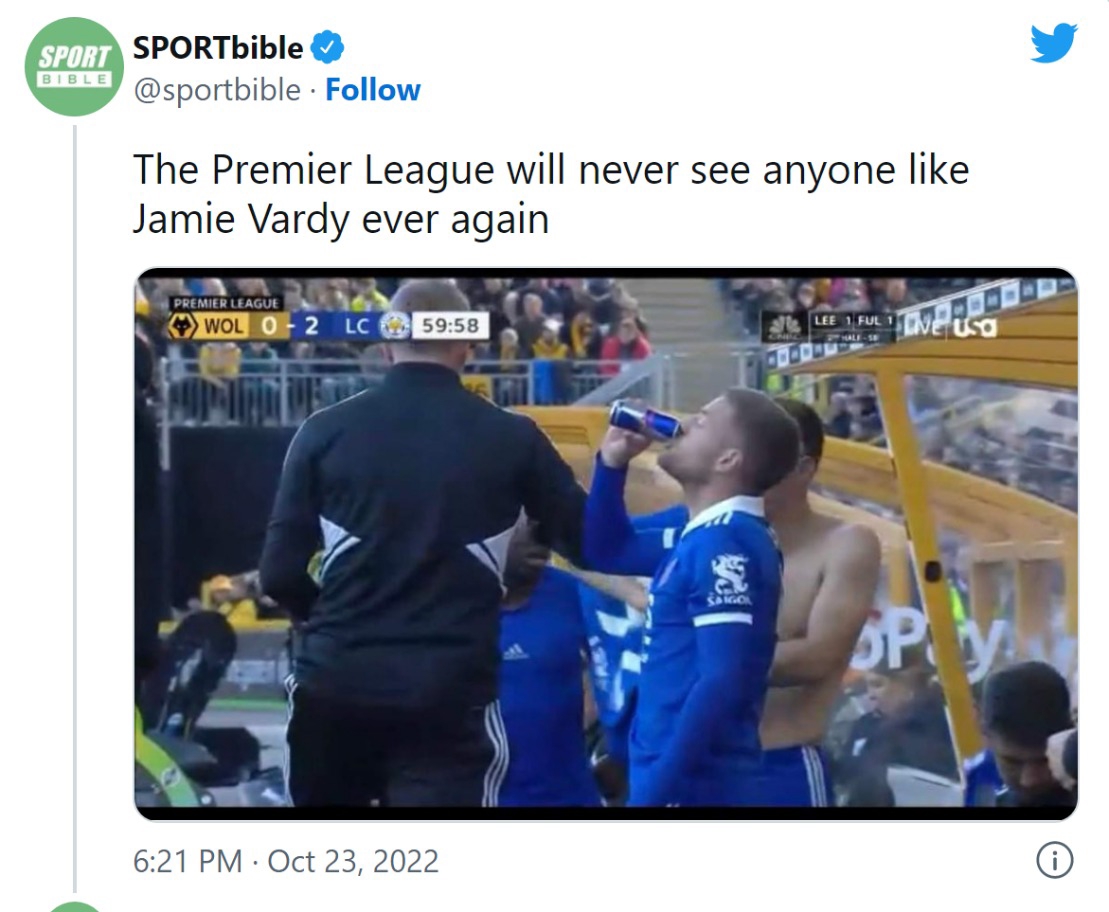1109x912 pixels.
Task: Click the Premier League label on scoreboard
Action: (x=226, y=304)
